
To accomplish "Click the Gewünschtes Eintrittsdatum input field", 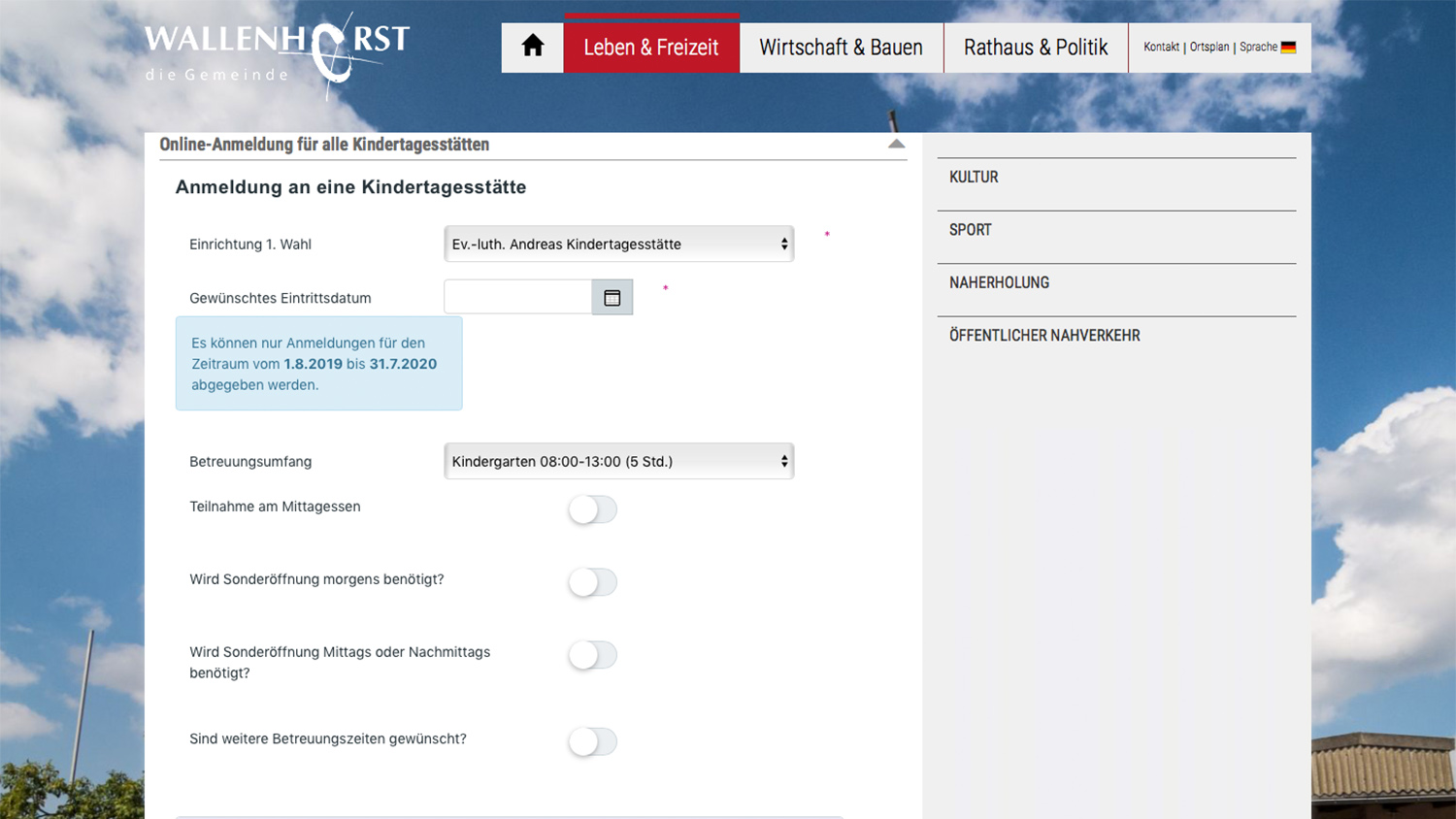I will click(x=518, y=297).
